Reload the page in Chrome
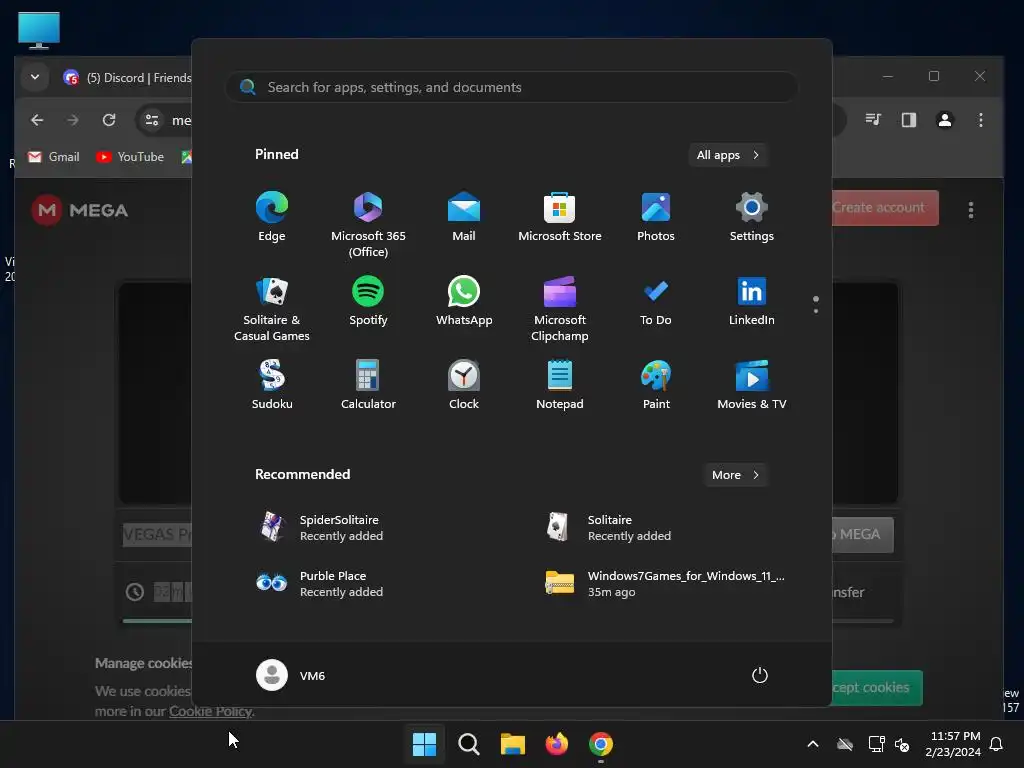 (x=109, y=120)
